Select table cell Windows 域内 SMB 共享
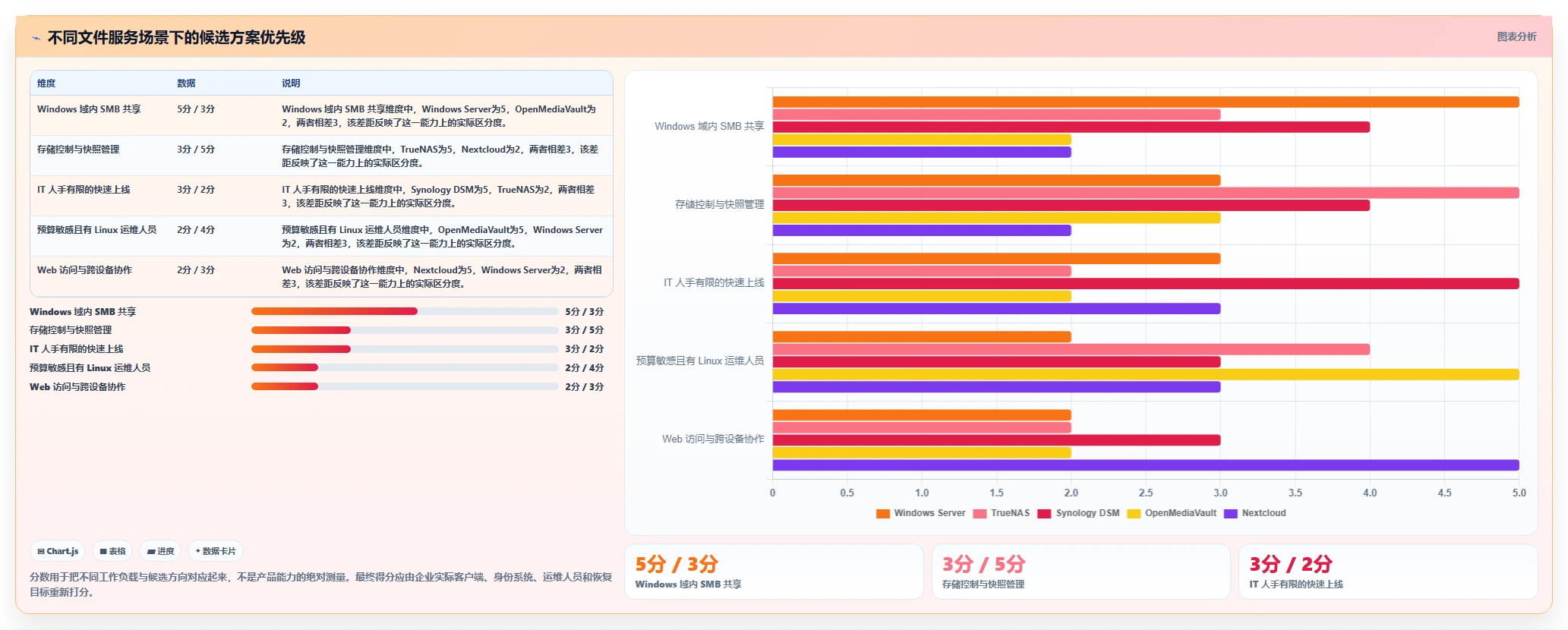The height and width of the screenshot is (630, 1568). (89, 109)
